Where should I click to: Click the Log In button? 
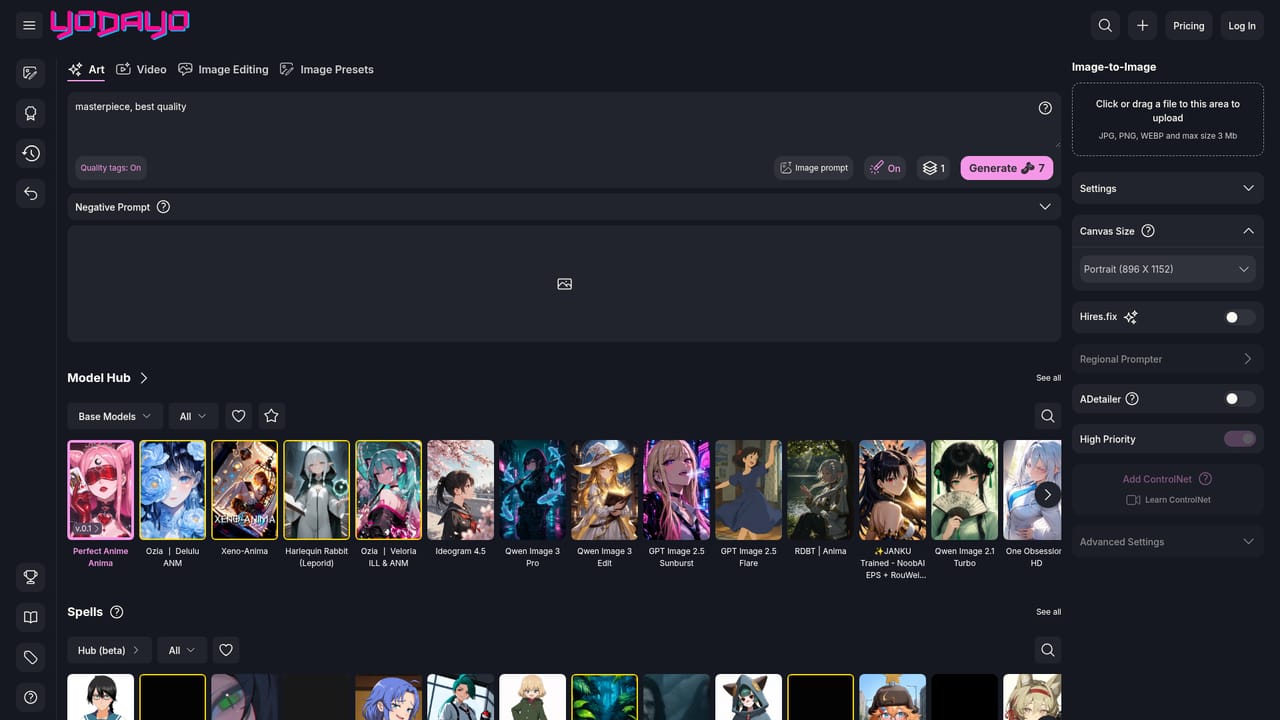coord(1242,25)
